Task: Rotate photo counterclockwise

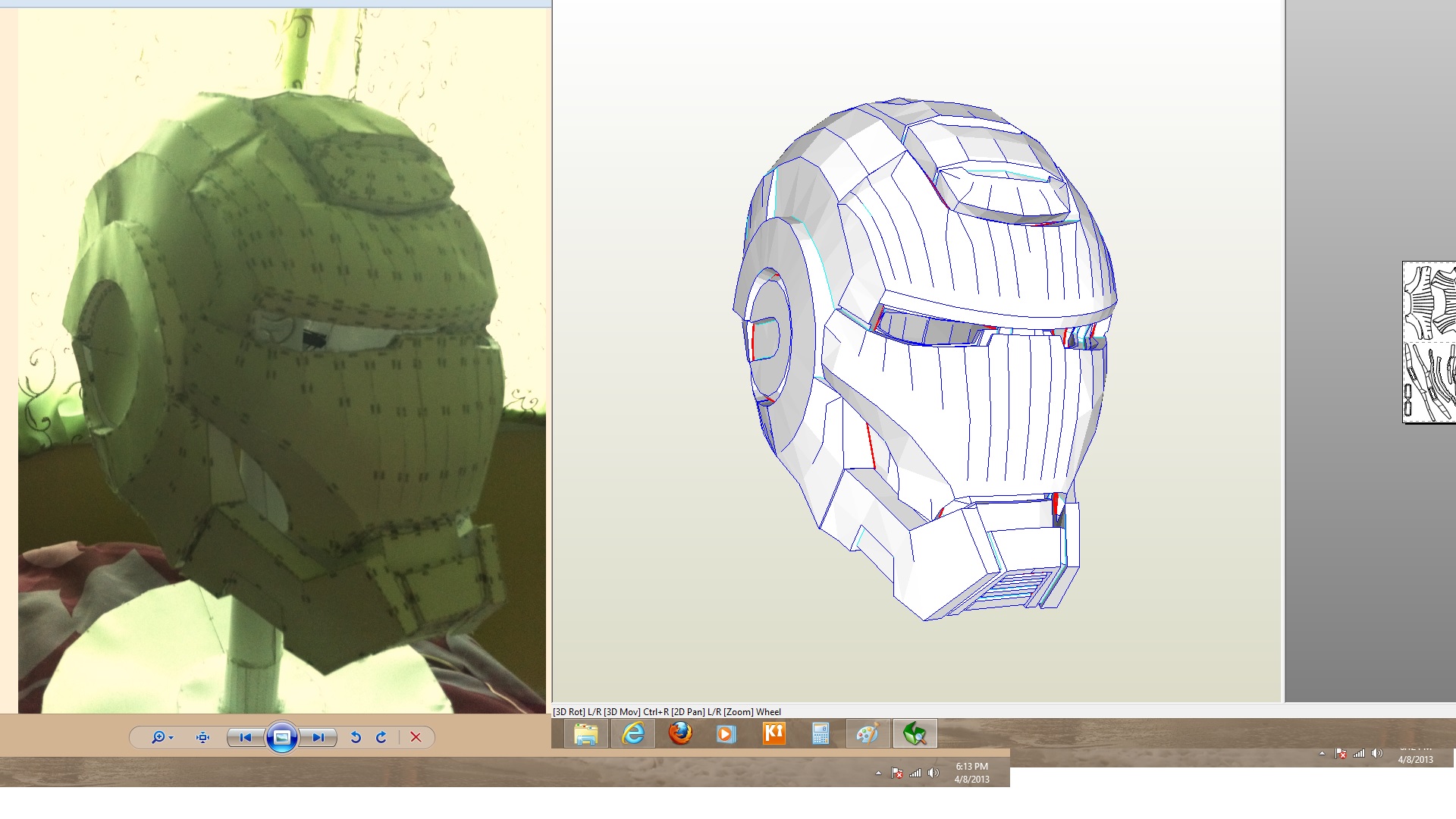Action: coord(356,737)
